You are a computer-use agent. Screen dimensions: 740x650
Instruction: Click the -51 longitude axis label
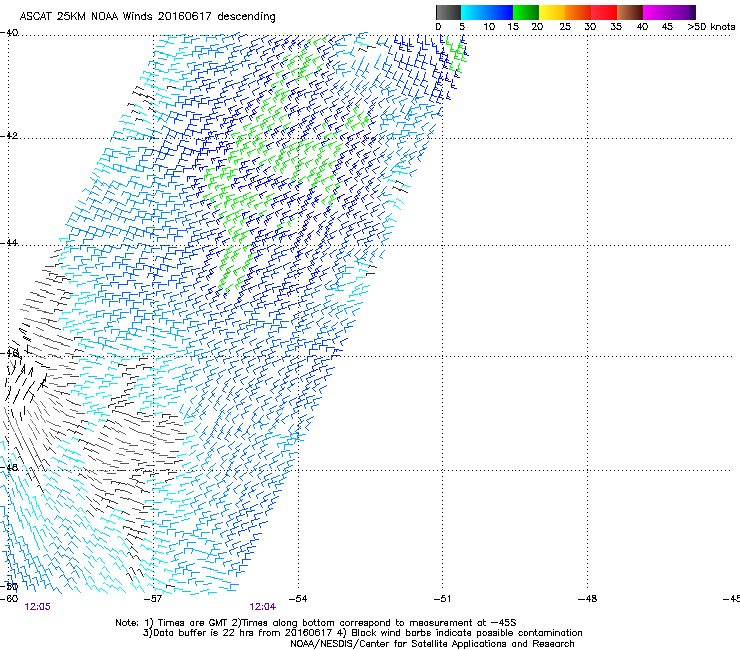tap(442, 599)
